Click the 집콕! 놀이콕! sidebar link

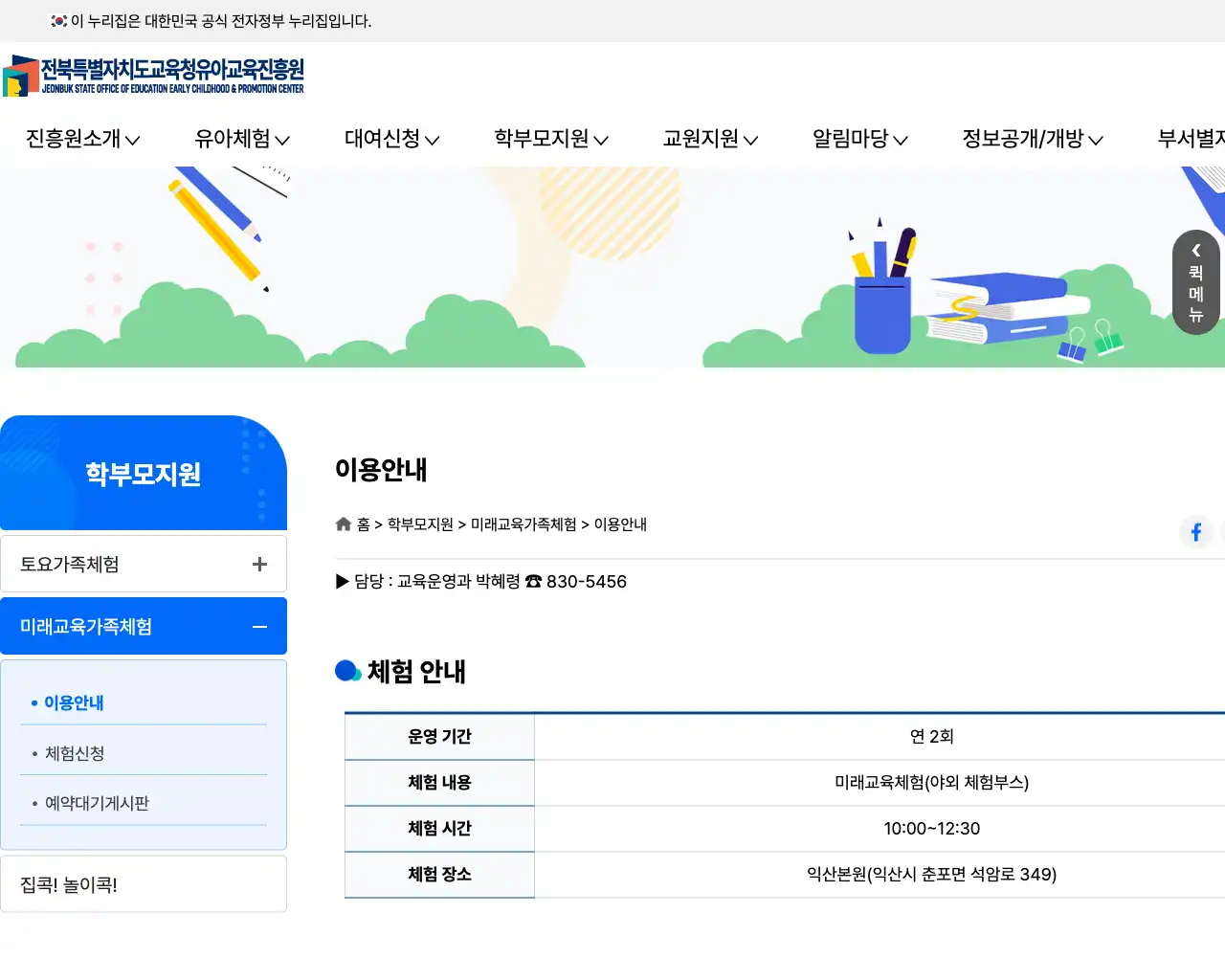point(70,883)
